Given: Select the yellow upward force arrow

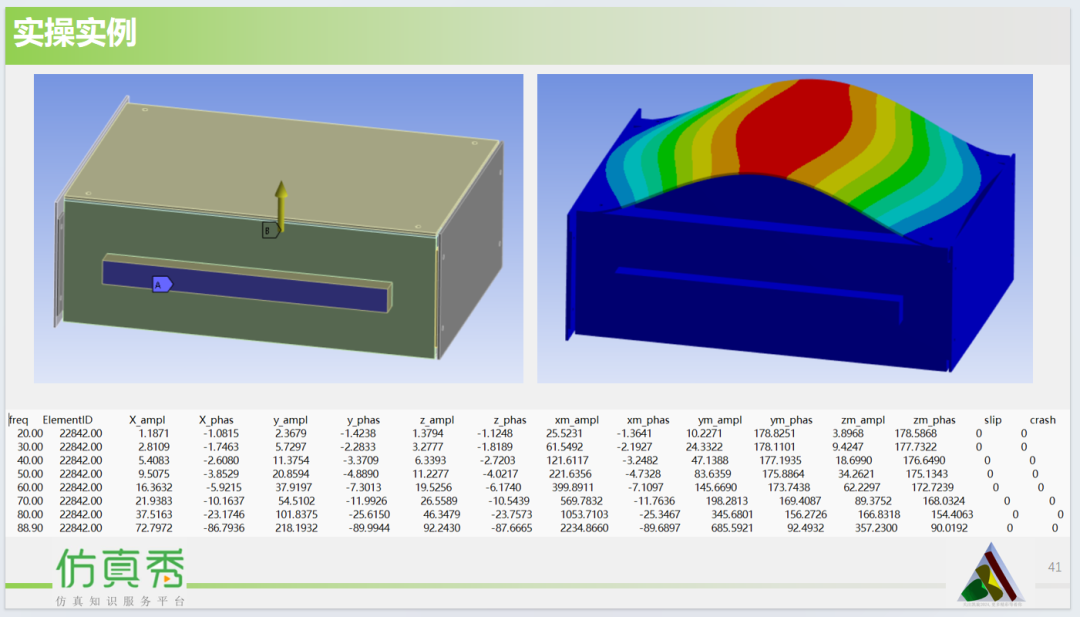Looking at the screenshot, I should pyautogui.click(x=281, y=205).
